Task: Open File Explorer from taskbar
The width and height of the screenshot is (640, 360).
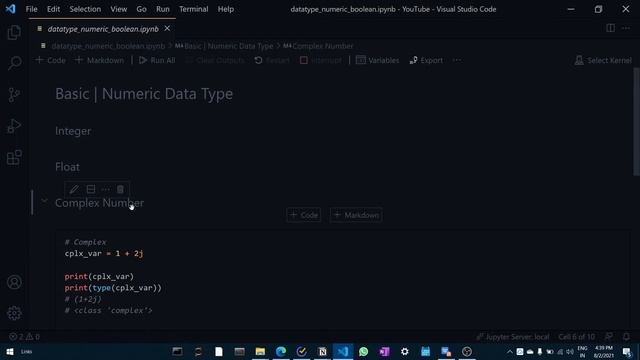Action: point(260,351)
